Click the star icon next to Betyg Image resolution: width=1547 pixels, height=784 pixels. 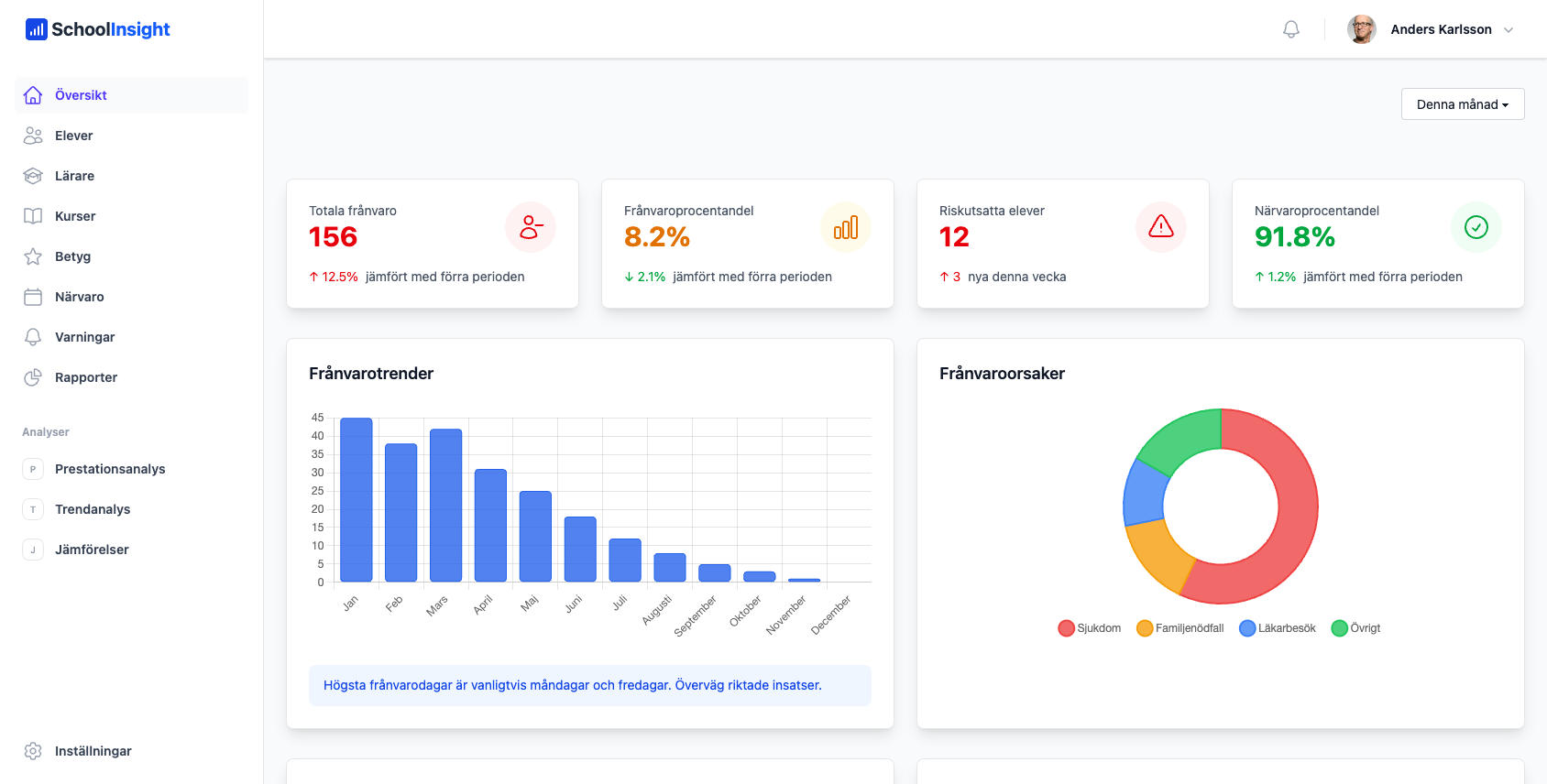pos(33,256)
